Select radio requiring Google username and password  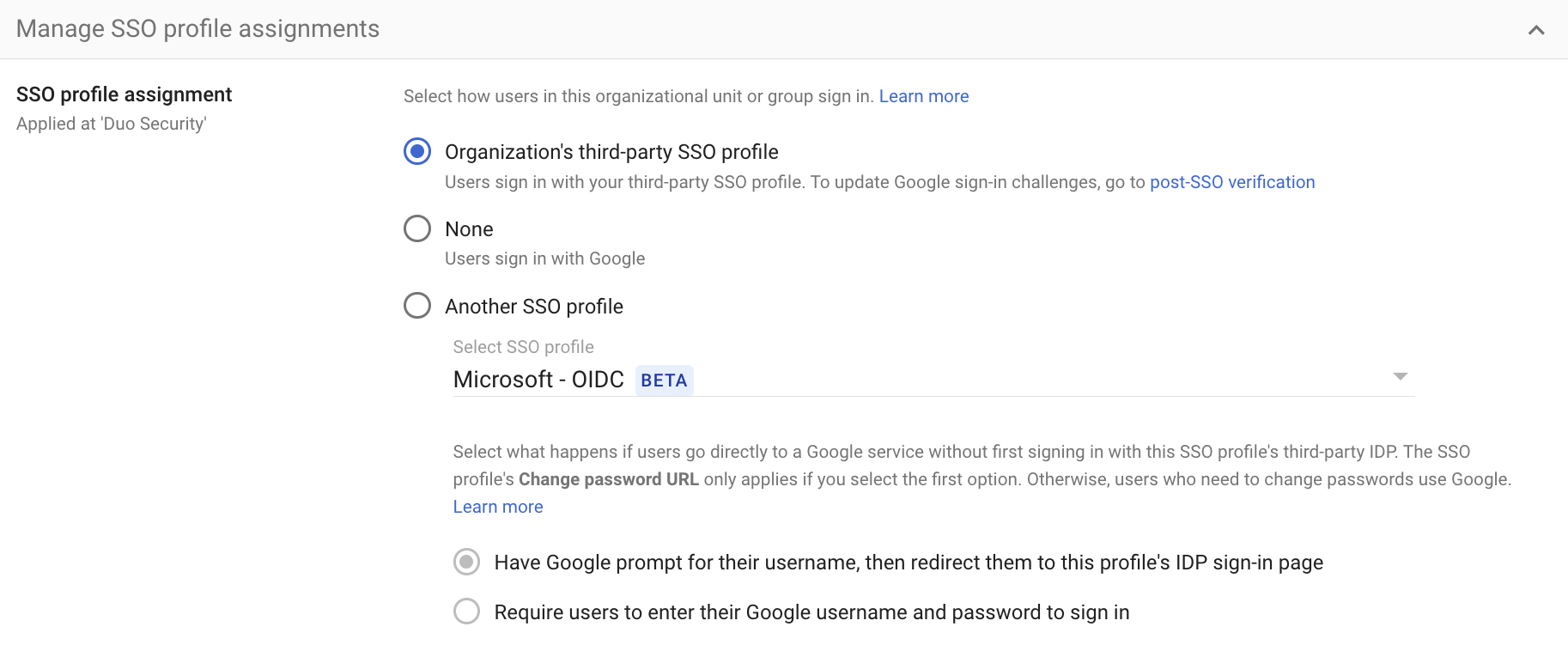(x=466, y=611)
